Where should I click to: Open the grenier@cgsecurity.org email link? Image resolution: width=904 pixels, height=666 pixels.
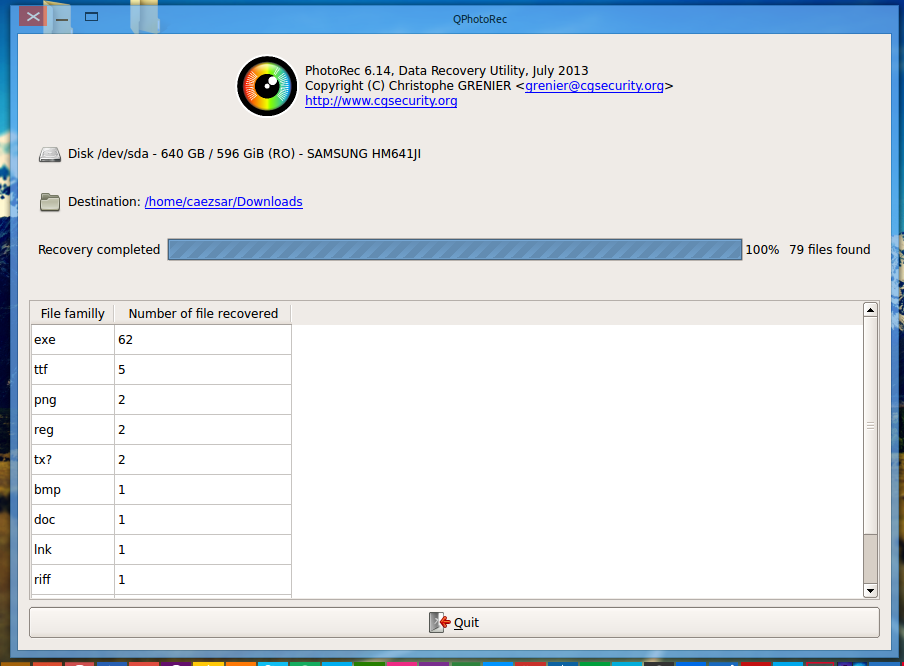[594, 86]
